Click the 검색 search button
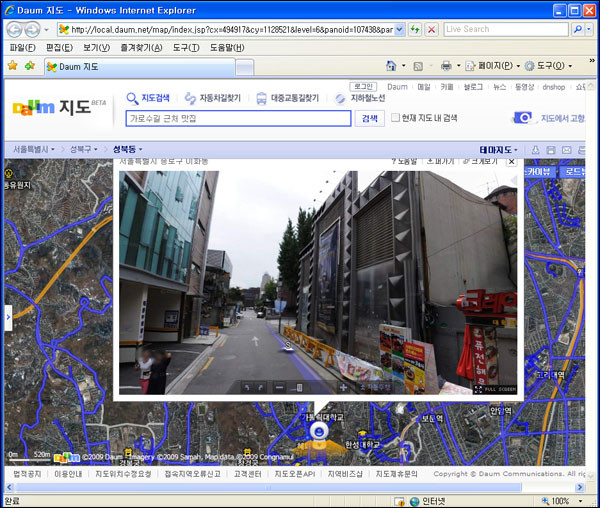This screenshot has width=600, height=508. click(x=370, y=118)
